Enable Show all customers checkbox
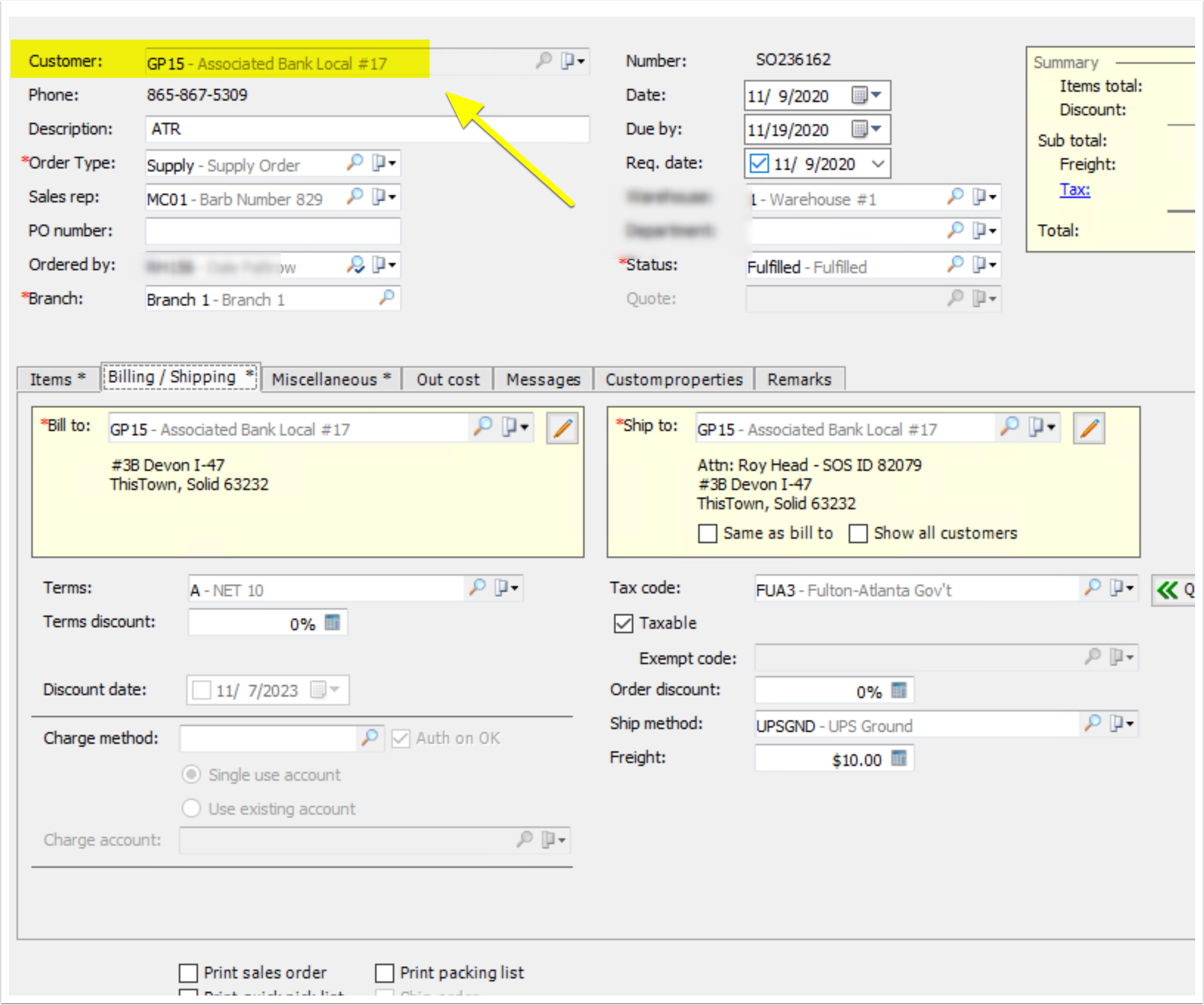This screenshot has height=1005, width=1204. tap(858, 533)
